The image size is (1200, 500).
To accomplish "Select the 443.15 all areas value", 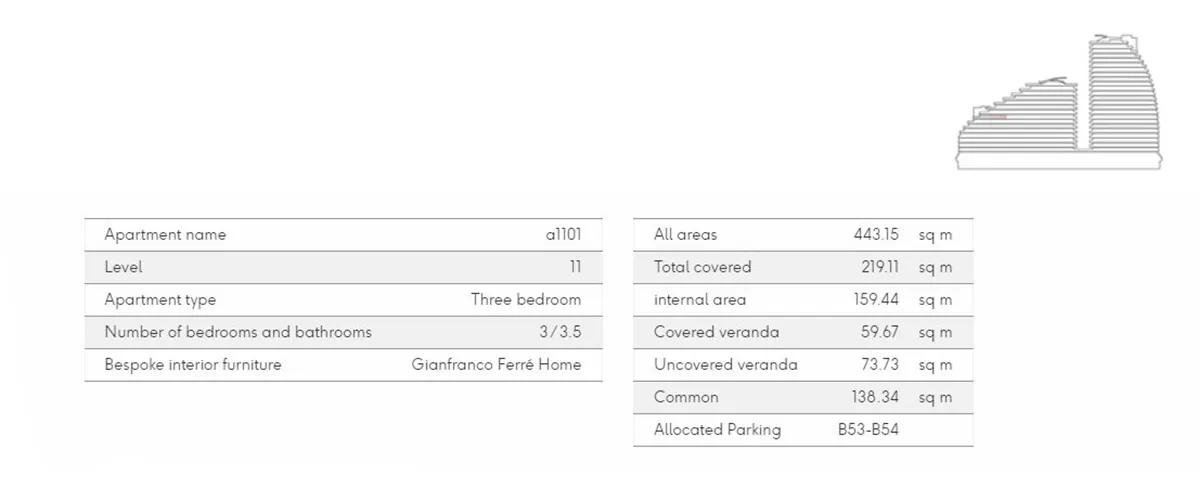I will coord(876,235).
